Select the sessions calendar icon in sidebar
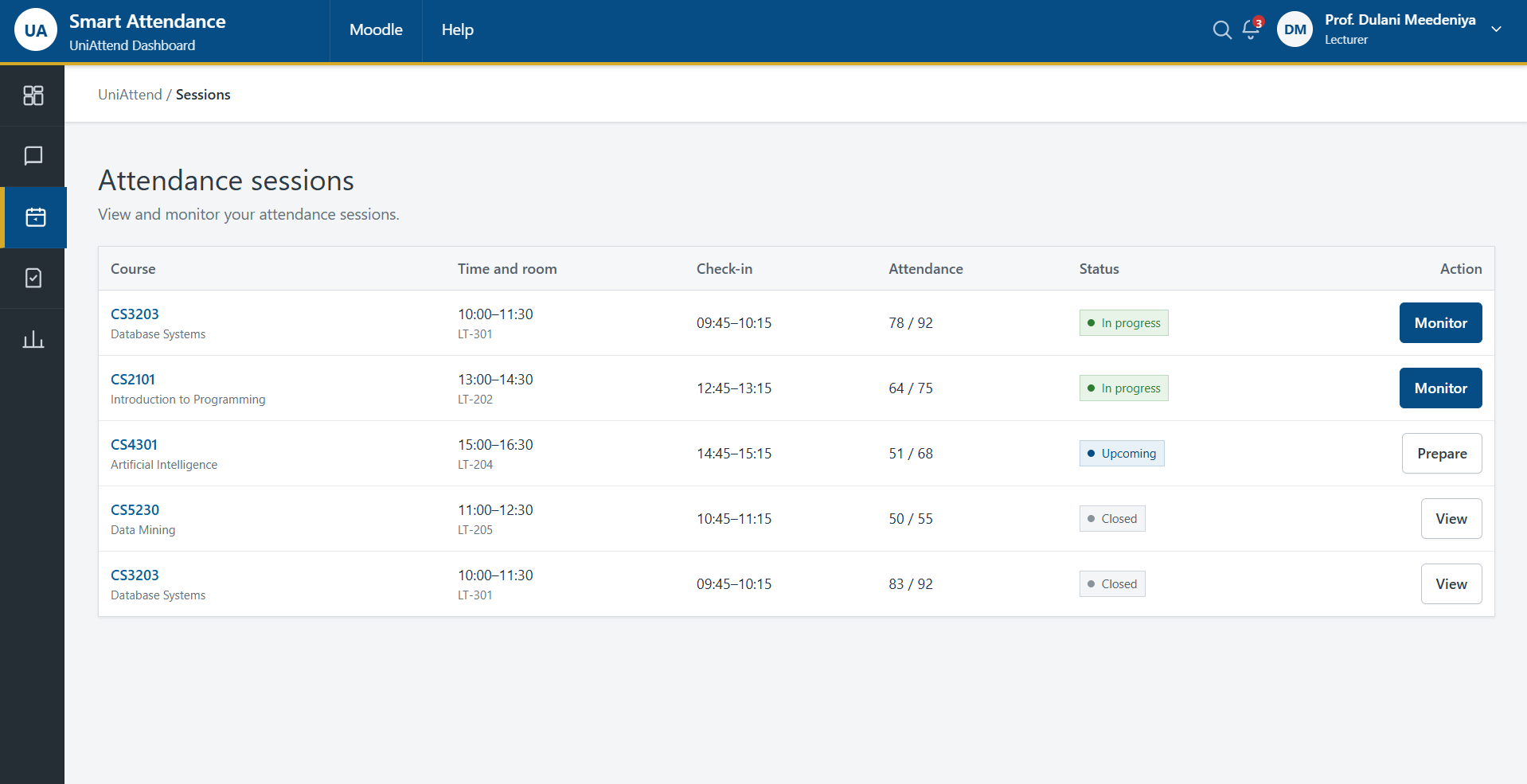Image resolution: width=1527 pixels, height=784 pixels. (x=35, y=217)
